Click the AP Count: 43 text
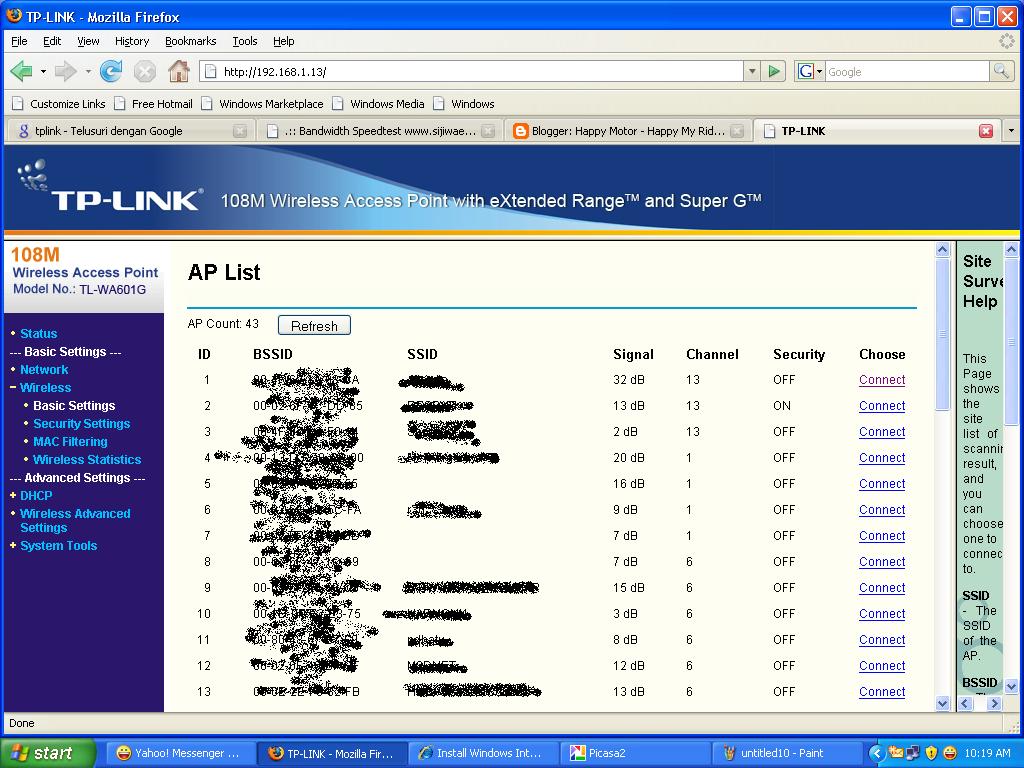 223,324
